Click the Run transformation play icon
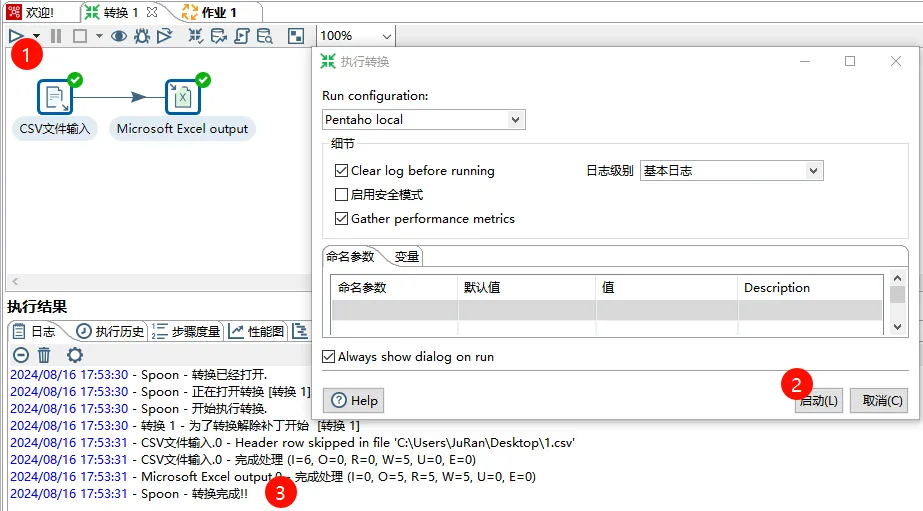 [x=16, y=36]
